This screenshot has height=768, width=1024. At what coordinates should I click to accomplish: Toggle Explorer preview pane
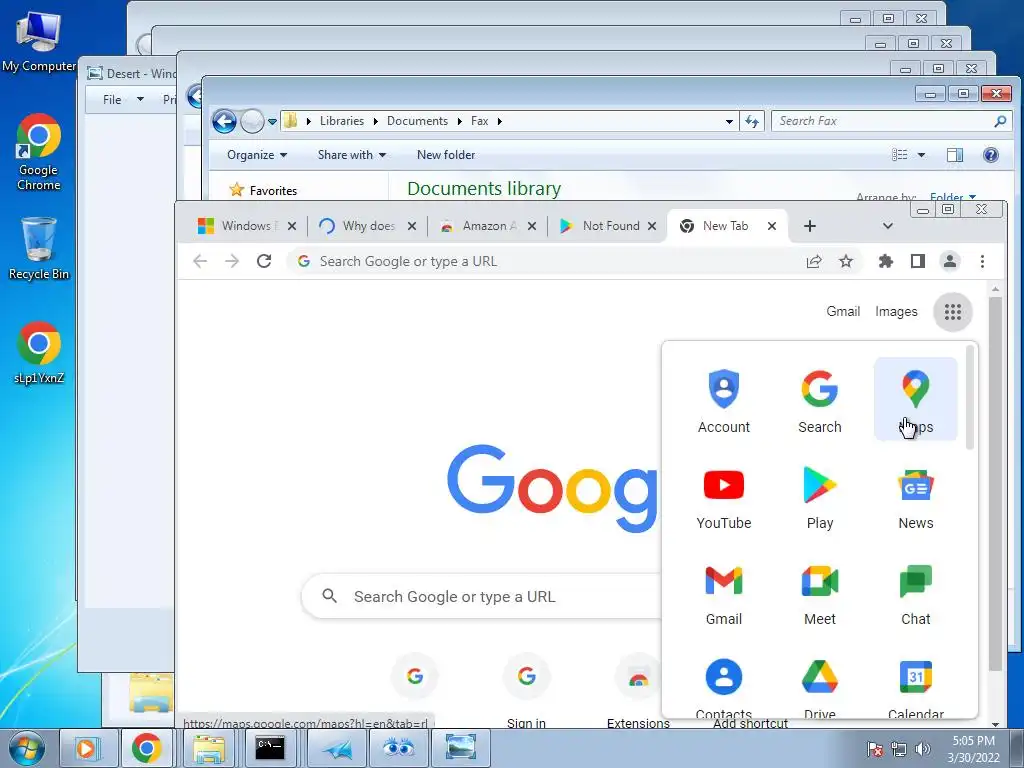click(x=955, y=155)
